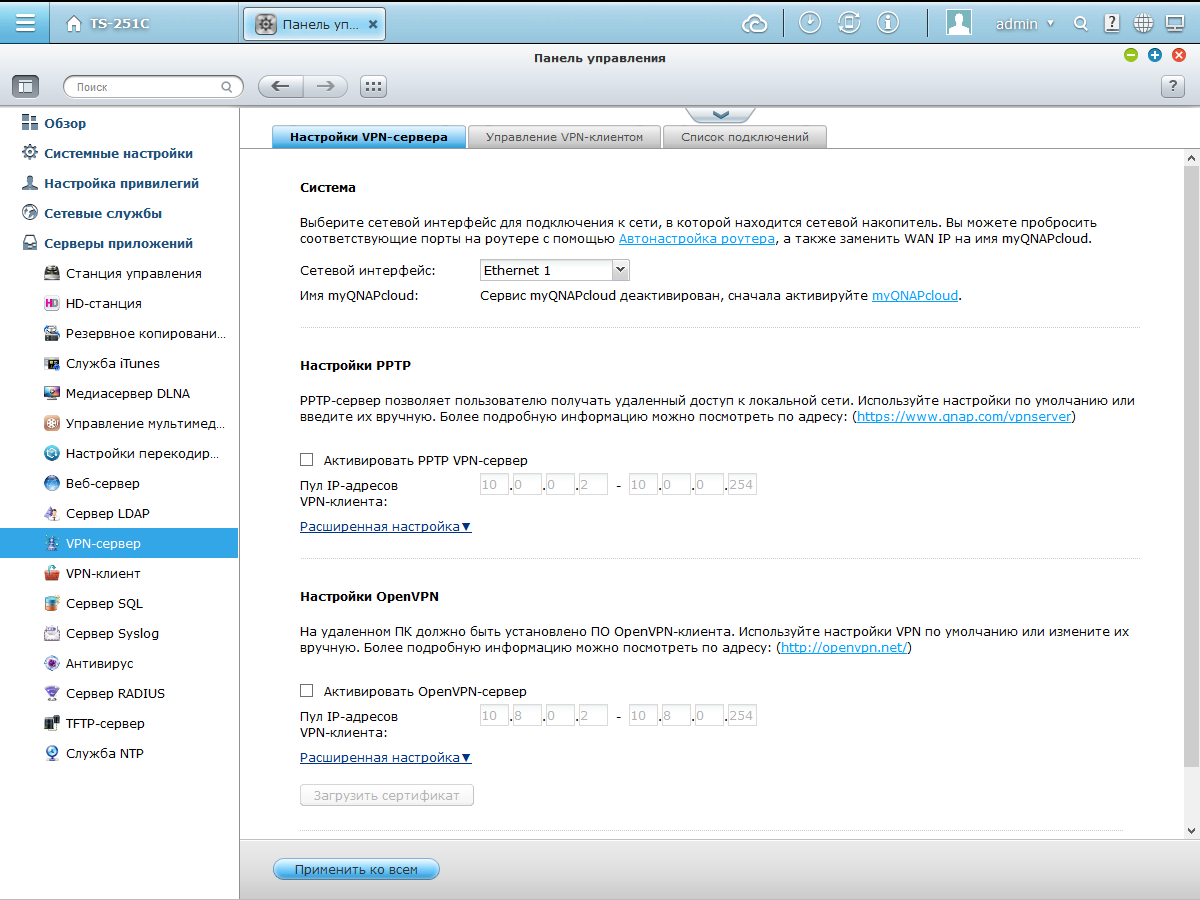1200x900 pixels.
Task: Expand Настройка привилегий section
Action: (121, 184)
